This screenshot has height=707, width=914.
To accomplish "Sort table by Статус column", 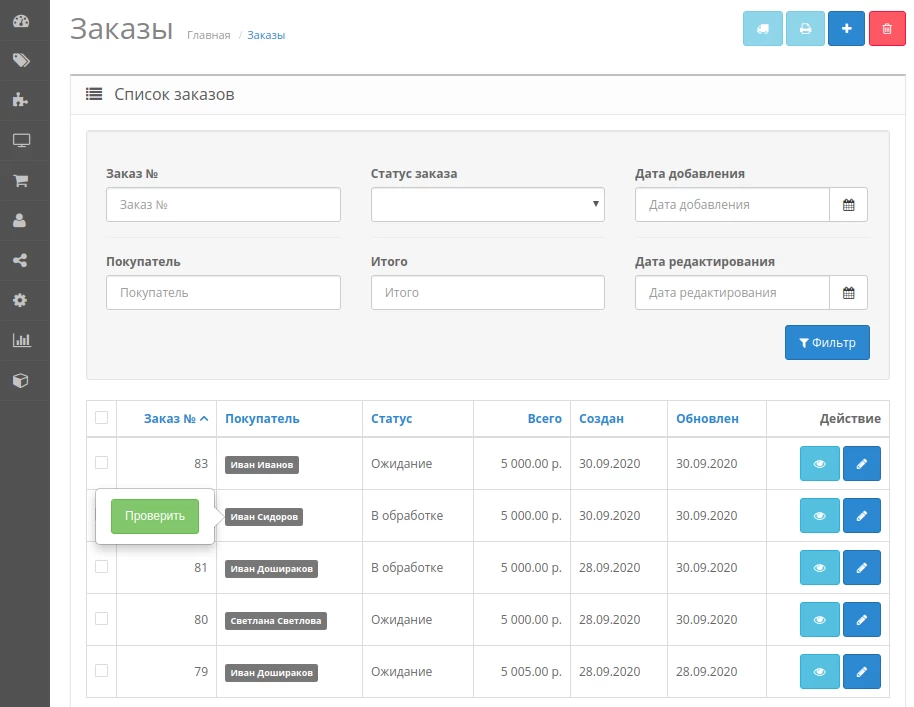I will 392,418.
